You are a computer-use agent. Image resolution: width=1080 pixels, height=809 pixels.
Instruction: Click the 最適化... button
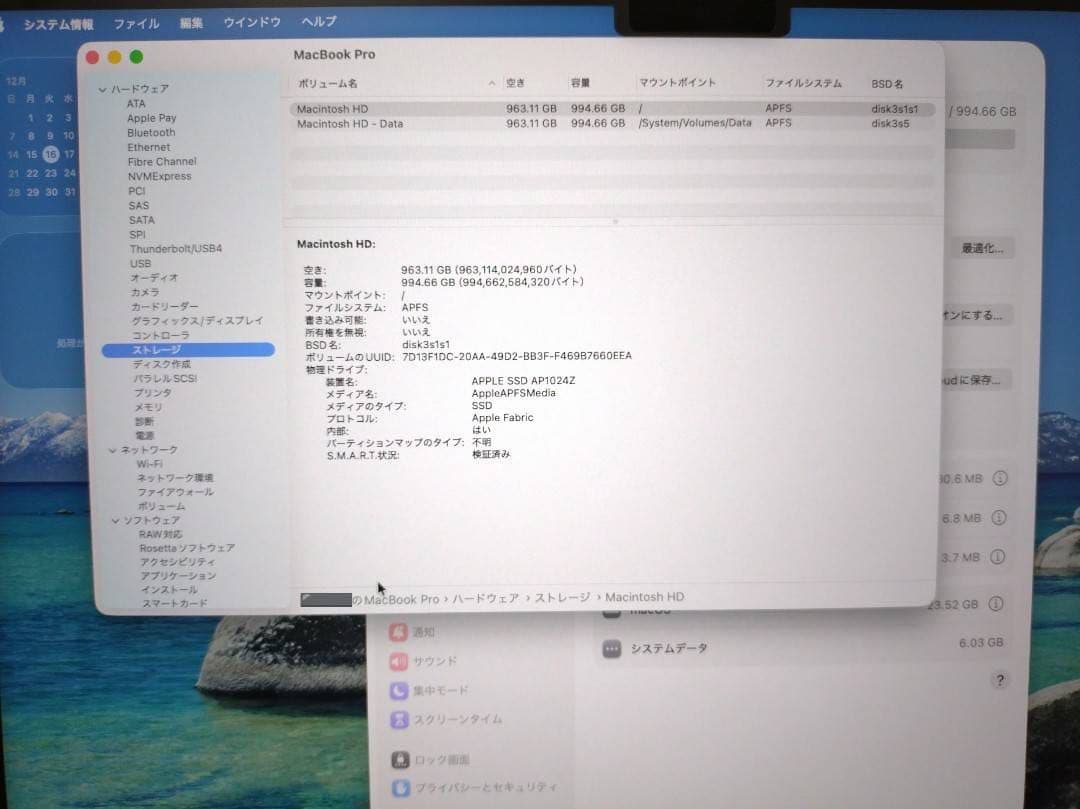pos(981,248)
